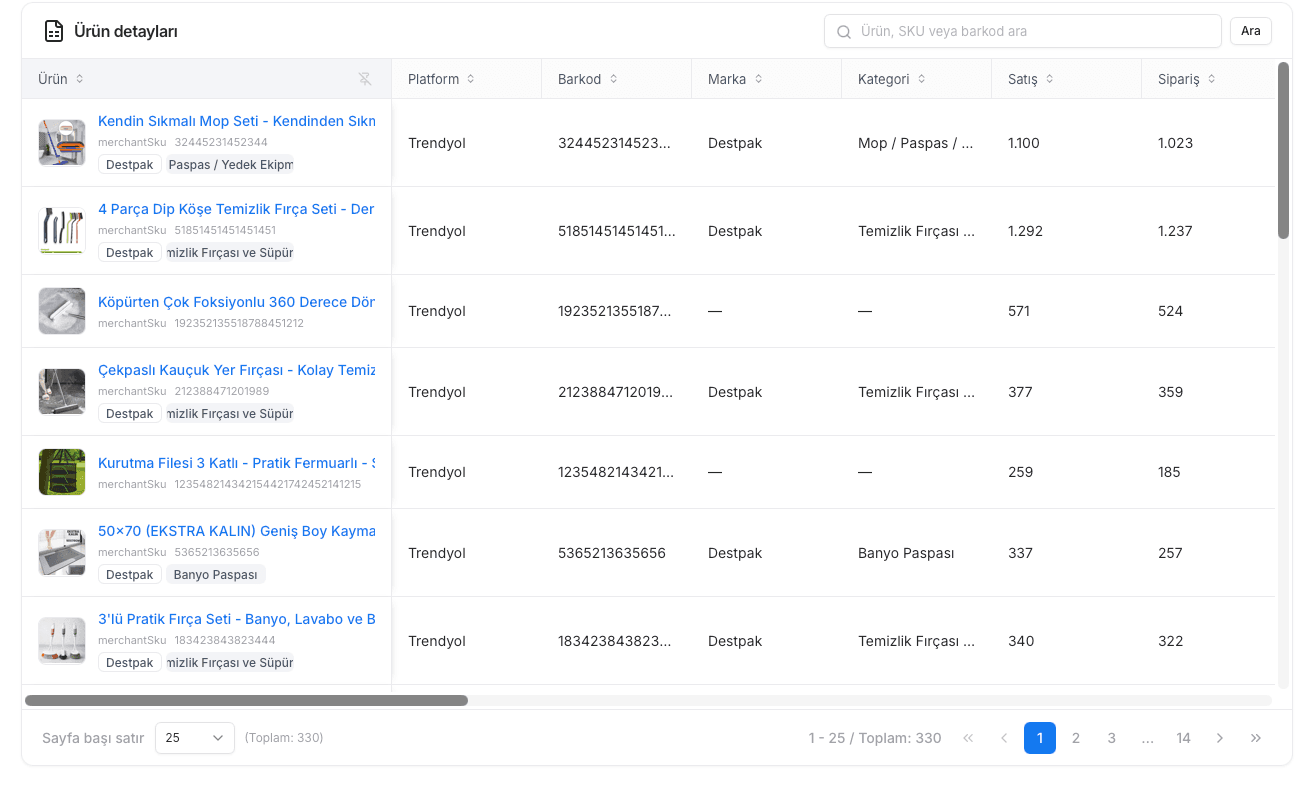Open Kurutma Filesi 3 Katlı product link
The width and height of the screenshot is (1312, 788).
coord(237,463)
